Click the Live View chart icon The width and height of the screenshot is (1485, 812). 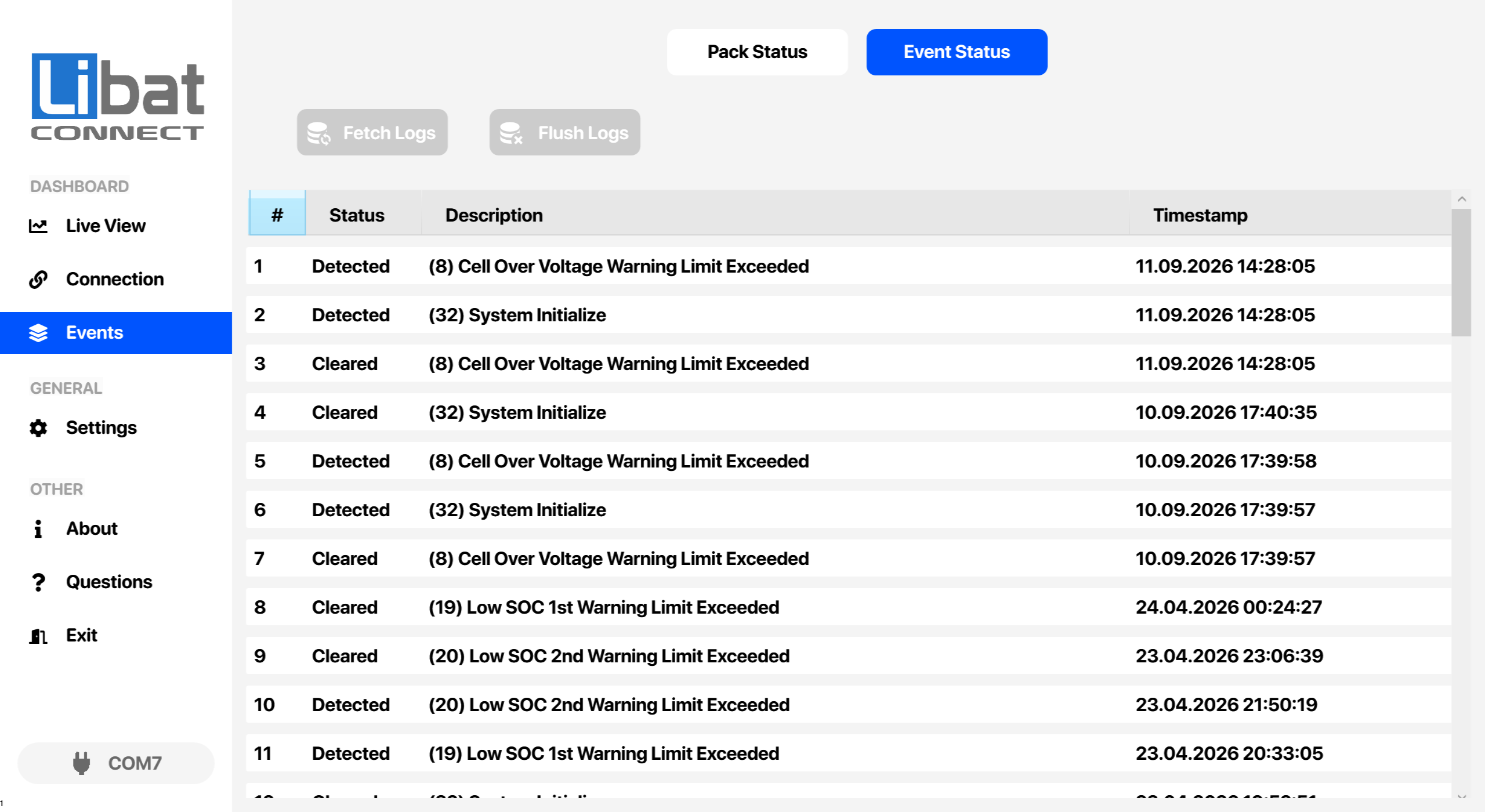pos(38,226)
